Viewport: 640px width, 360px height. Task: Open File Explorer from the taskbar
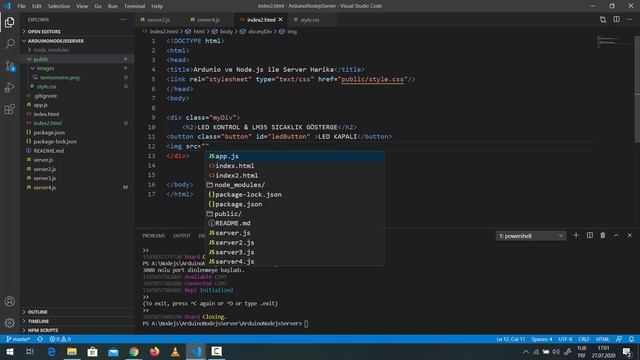click(x=72, y=351)
